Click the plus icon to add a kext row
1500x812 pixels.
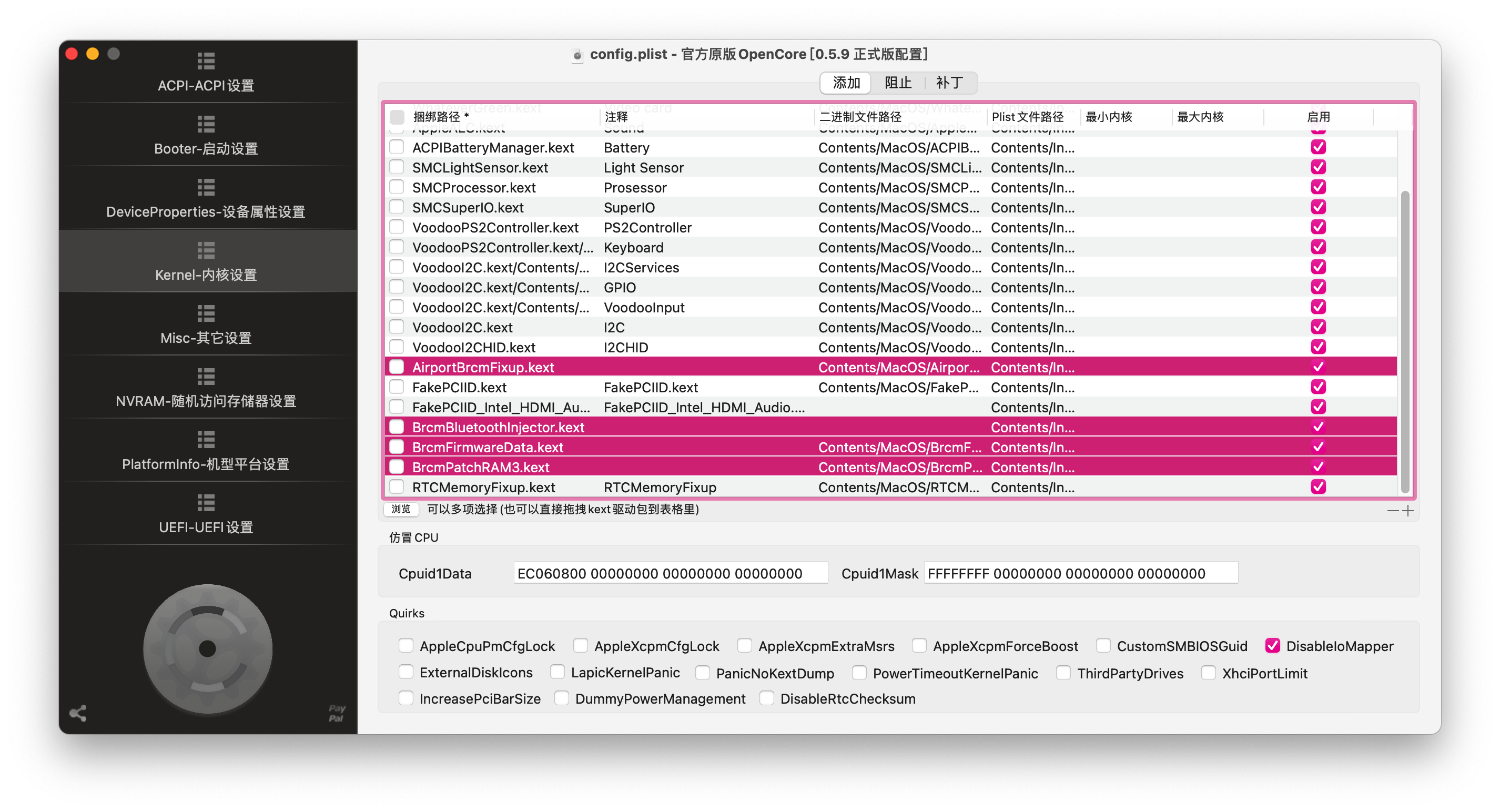coord(1407,511)
